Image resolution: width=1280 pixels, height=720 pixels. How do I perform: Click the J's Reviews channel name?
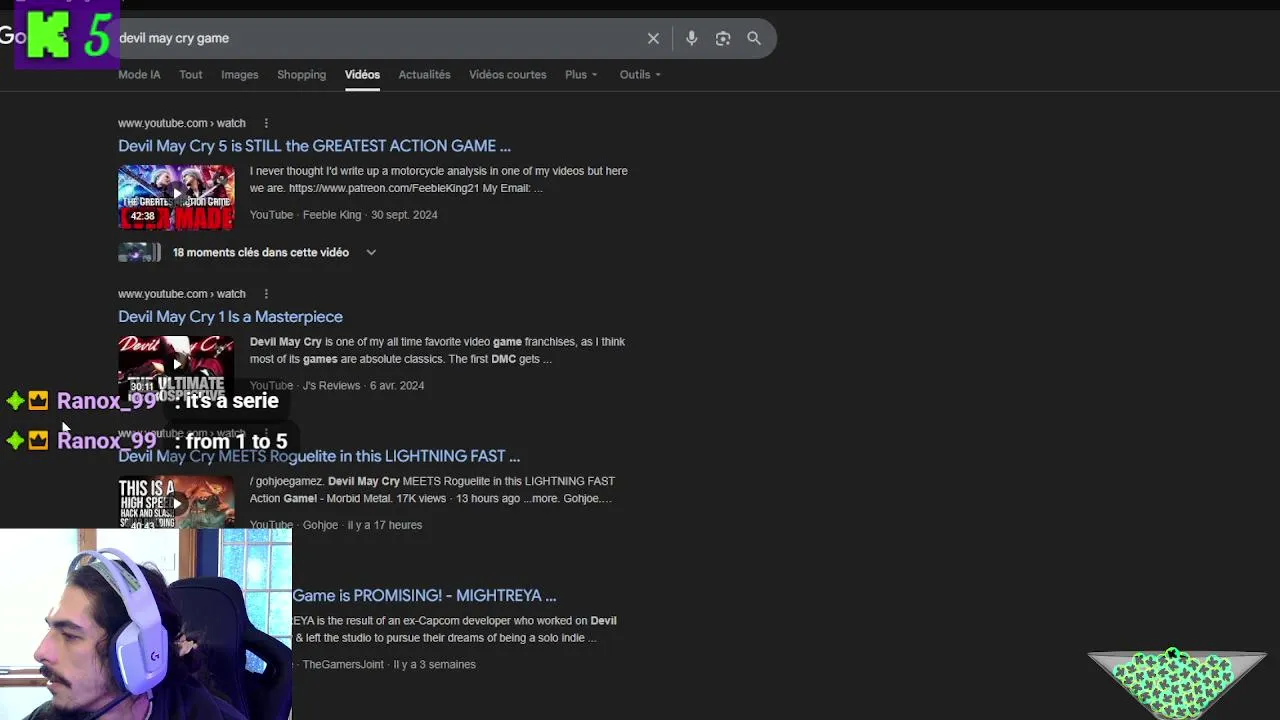[331, 386]
